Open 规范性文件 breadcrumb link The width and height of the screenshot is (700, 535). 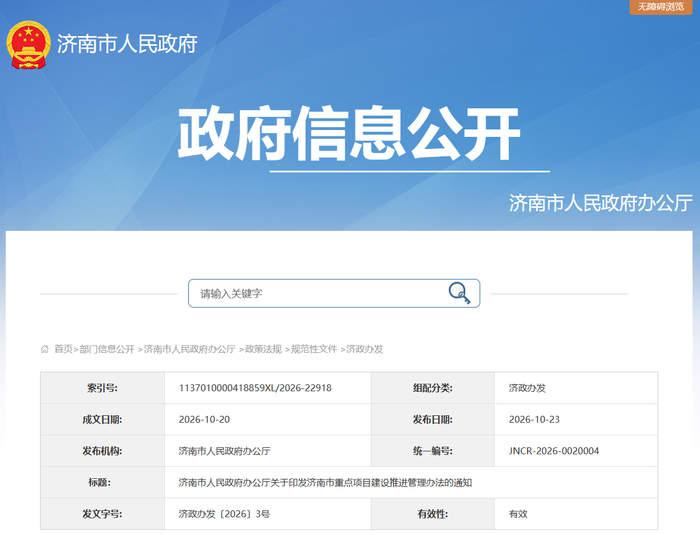click(x=314, y=349)
